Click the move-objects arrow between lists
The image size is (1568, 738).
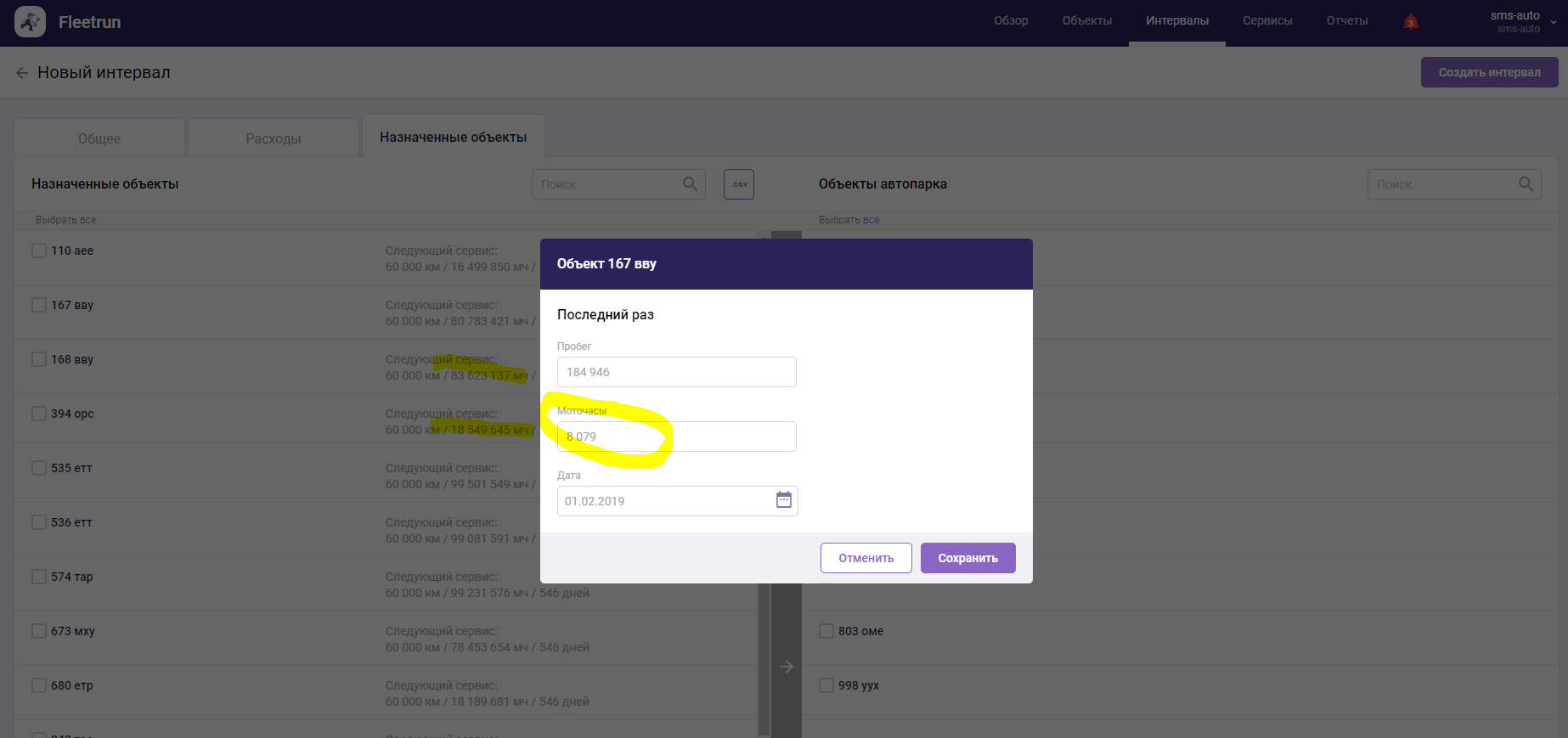click(787, 667)
